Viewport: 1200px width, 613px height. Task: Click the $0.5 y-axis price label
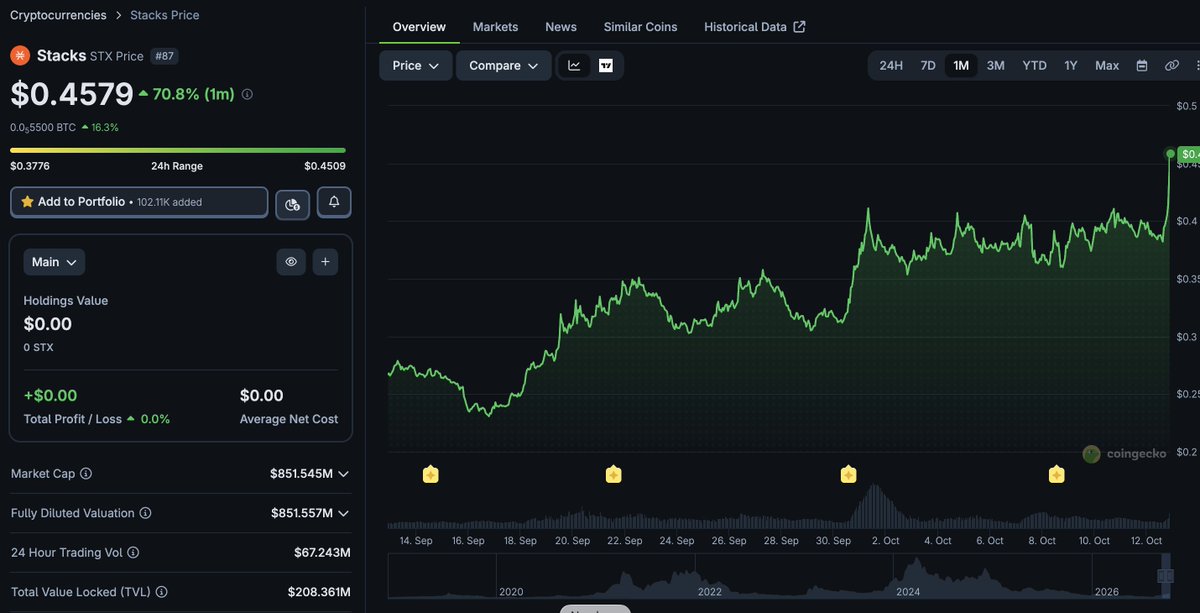(1187, 106)
